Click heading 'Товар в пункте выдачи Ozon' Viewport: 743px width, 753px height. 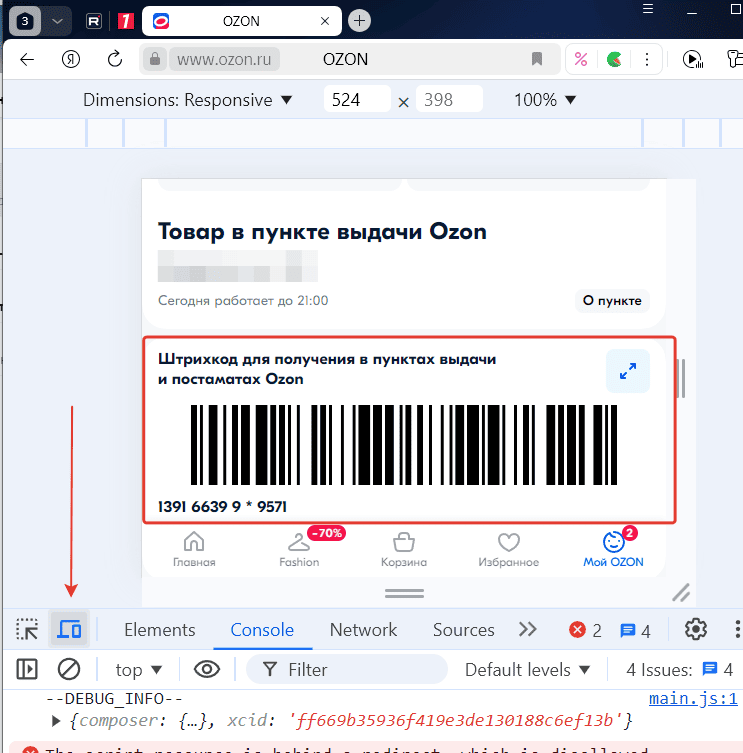(322, 231)
